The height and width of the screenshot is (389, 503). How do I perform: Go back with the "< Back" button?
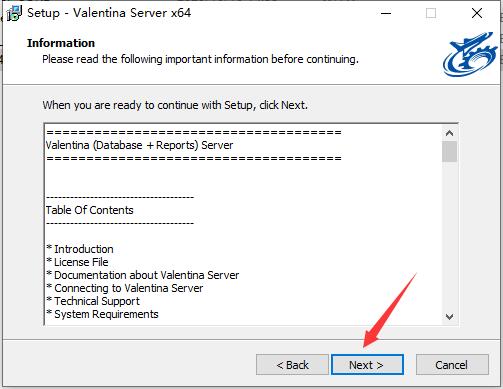[292, 365]
